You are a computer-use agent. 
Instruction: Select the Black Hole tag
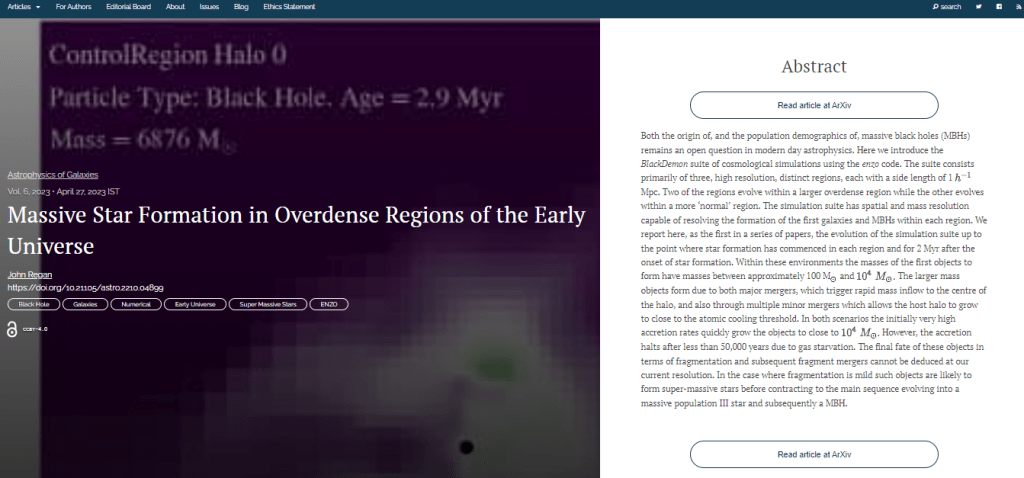(x=34, y=304)
